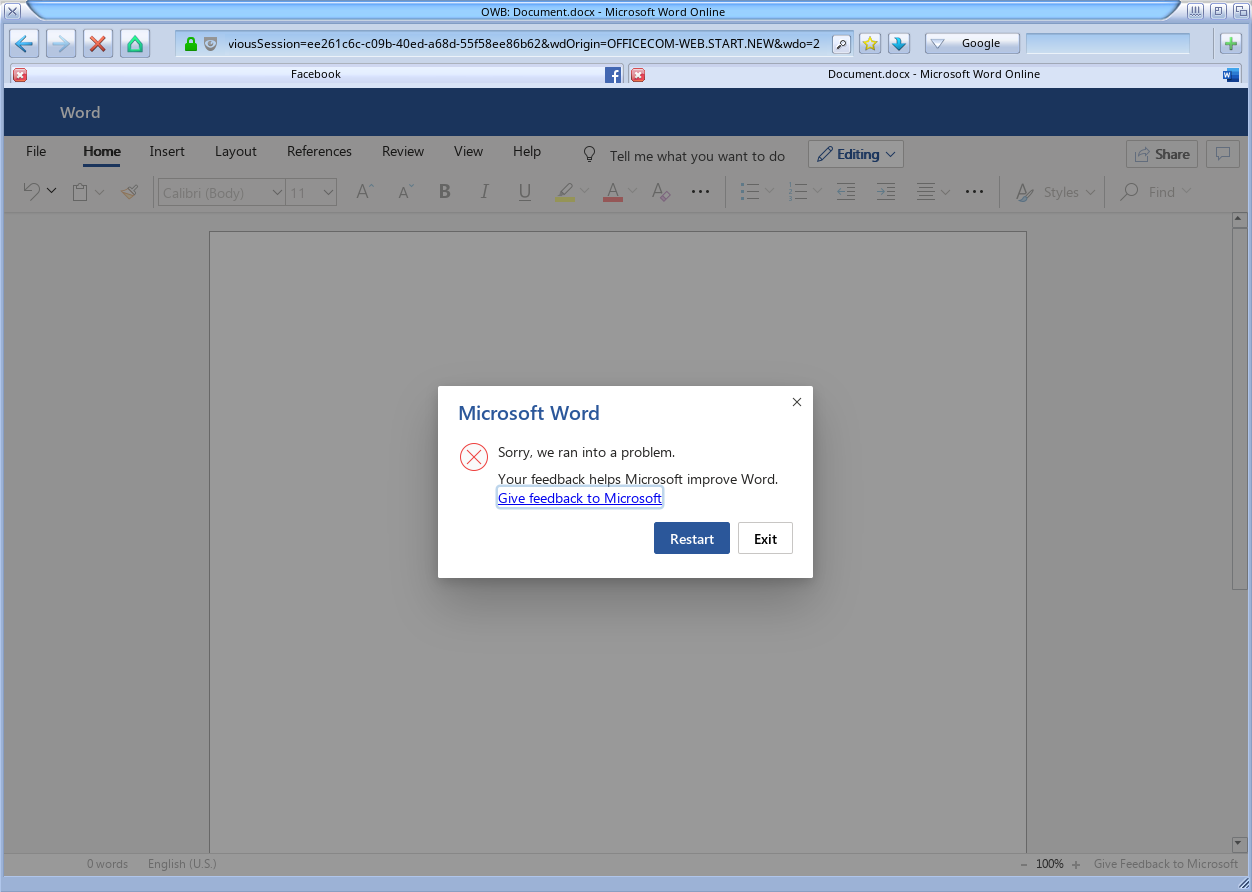1252x892 pixels.
Task: Open the References ribbon tab
Action: pyautogui.click(x=319, y=152)
